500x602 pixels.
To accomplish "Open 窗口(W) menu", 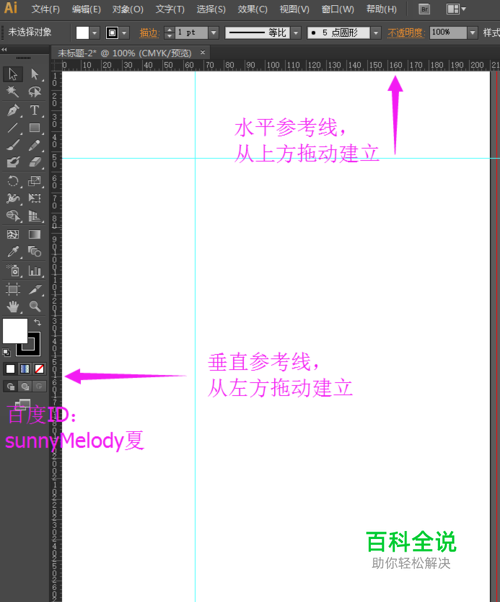I will pos(338,9).
